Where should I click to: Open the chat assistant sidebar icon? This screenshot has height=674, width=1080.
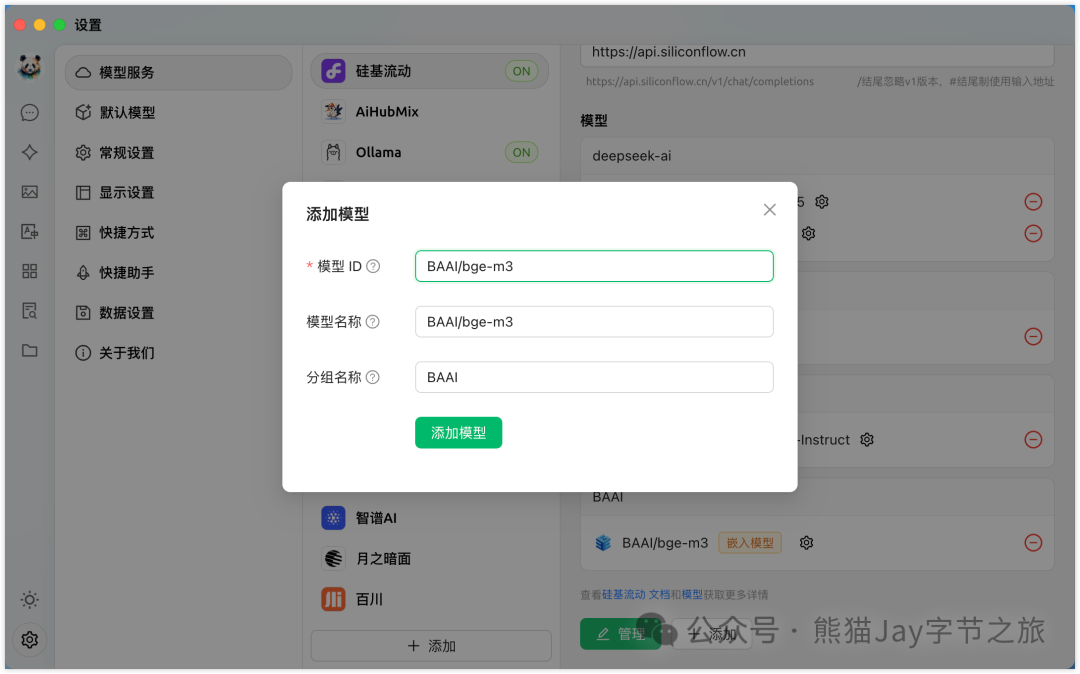coord(30,112)
